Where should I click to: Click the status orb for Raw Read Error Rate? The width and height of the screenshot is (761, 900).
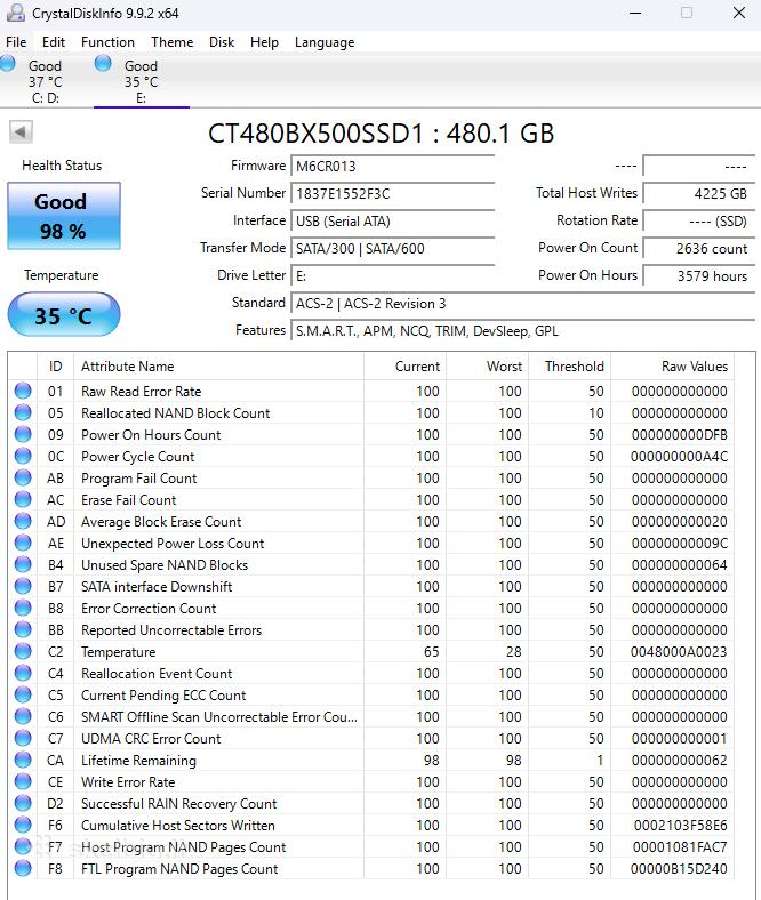[x=23, y=391]
